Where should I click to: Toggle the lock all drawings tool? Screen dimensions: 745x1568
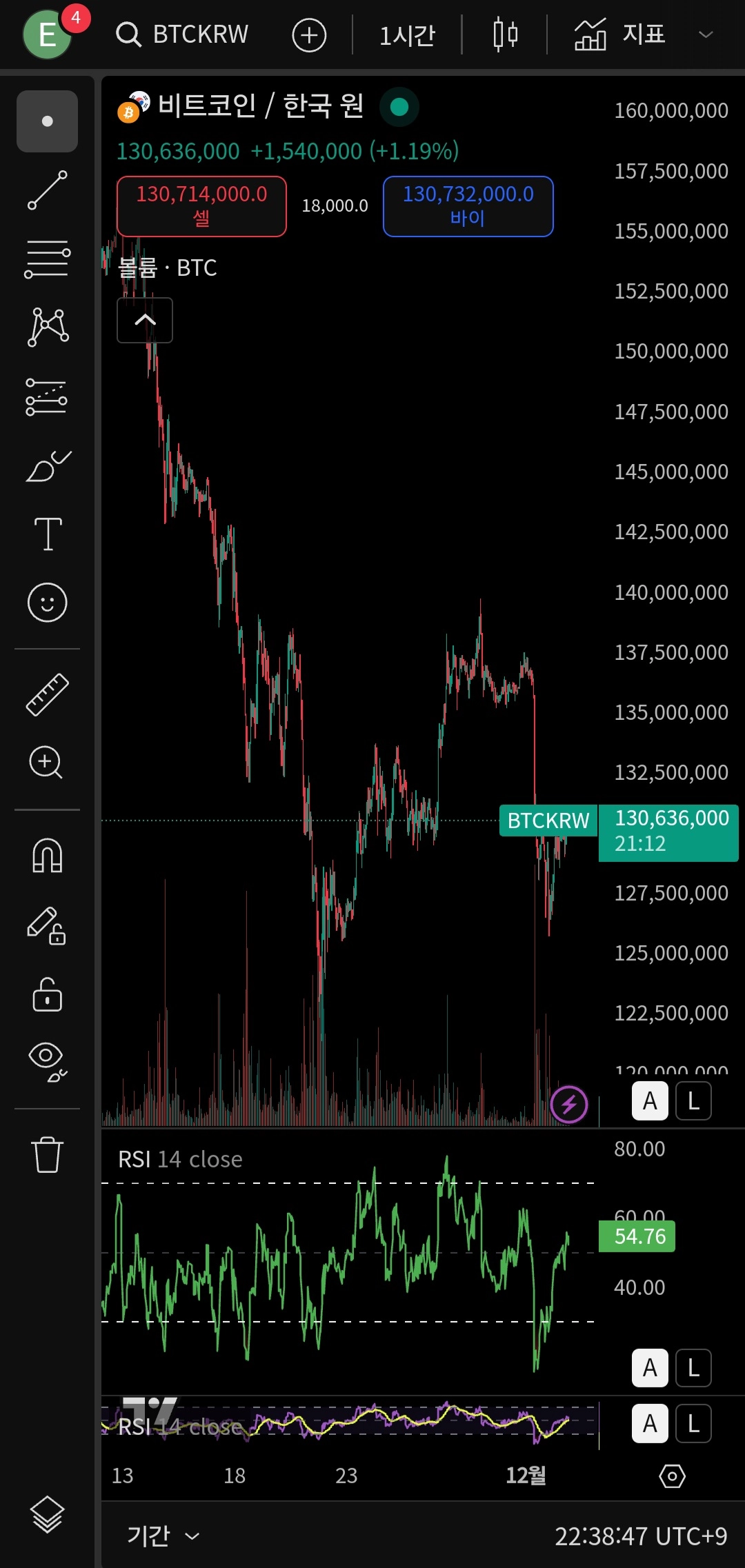tap(47, 994)
